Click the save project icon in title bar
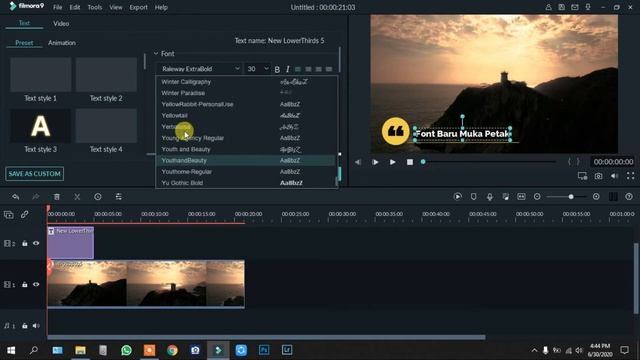Screen dimensions: 640x360 [x=562, y=7]
